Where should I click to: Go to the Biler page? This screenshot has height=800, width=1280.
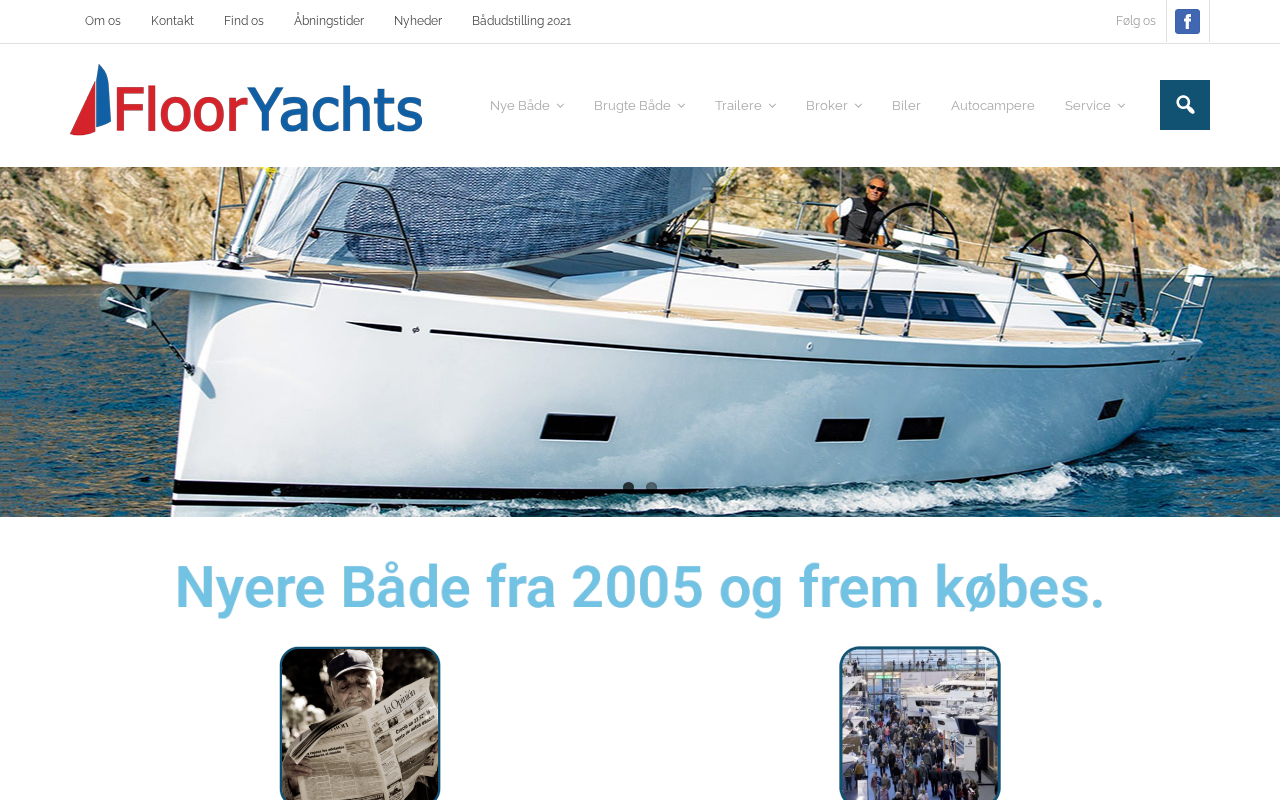coord(906,105)
